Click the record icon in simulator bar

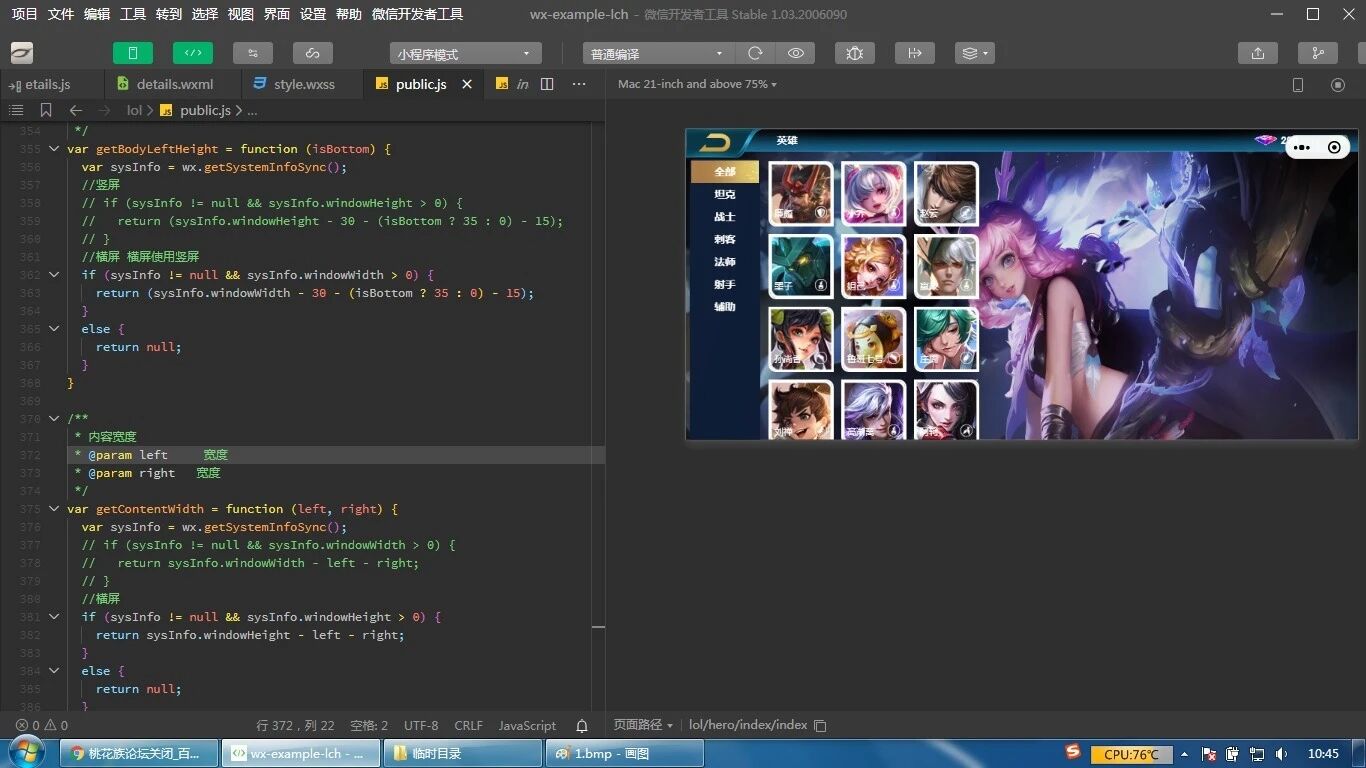1338,85
